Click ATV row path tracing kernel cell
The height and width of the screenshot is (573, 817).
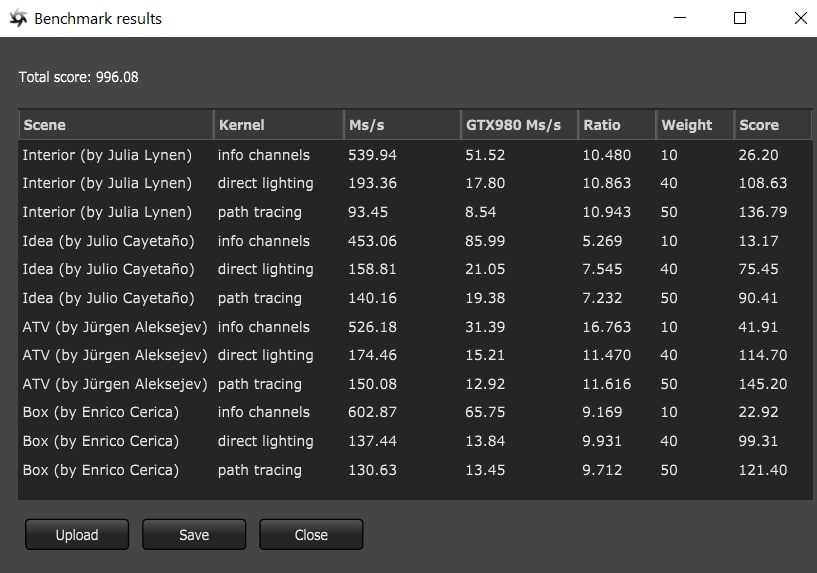click(259, 384)
